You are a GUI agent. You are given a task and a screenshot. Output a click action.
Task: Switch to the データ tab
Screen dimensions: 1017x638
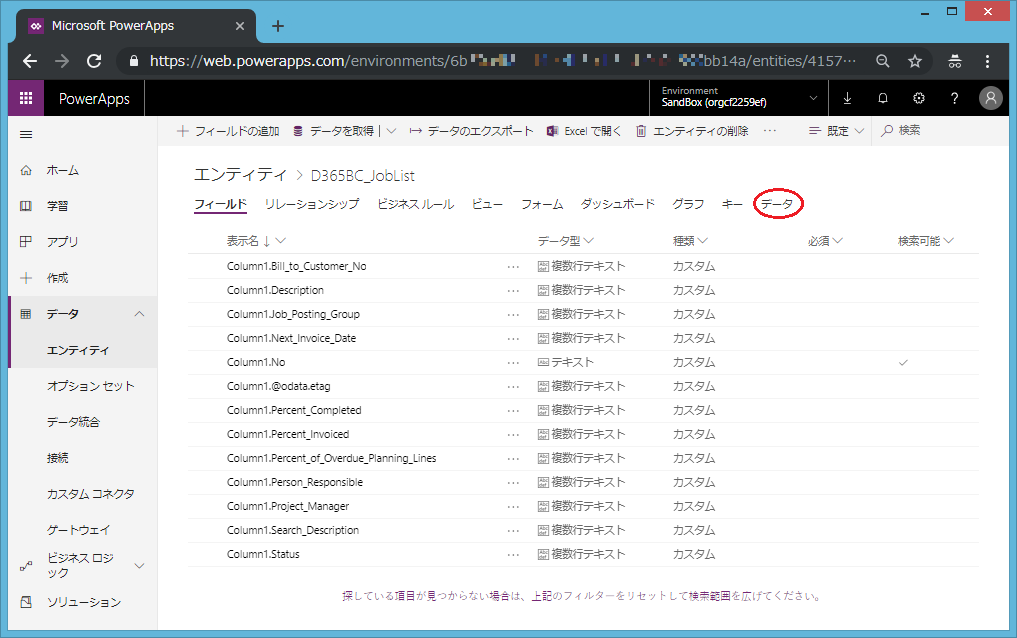(x=777, y=204)
